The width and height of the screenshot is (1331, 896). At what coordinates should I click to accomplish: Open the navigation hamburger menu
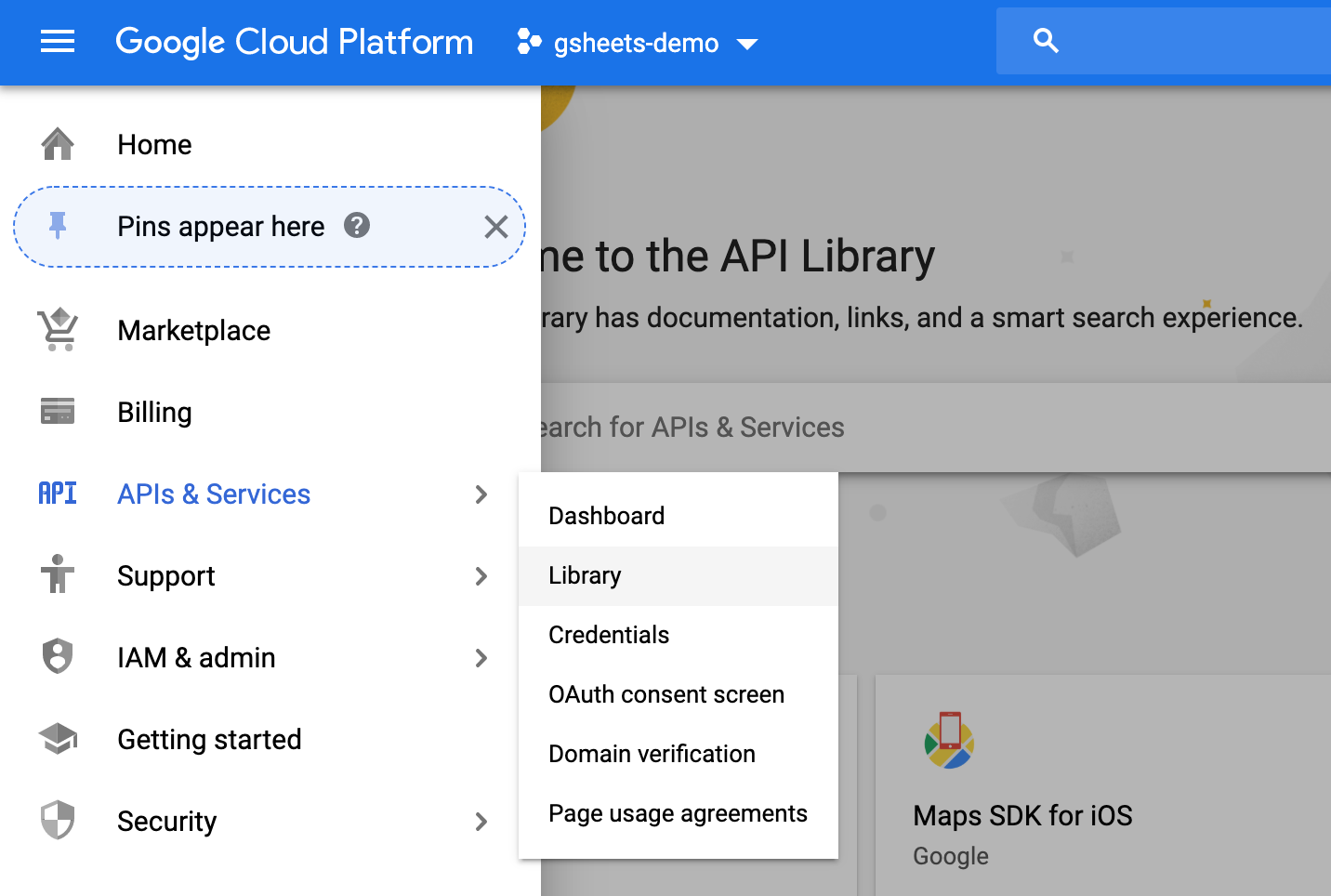(58, 42)
